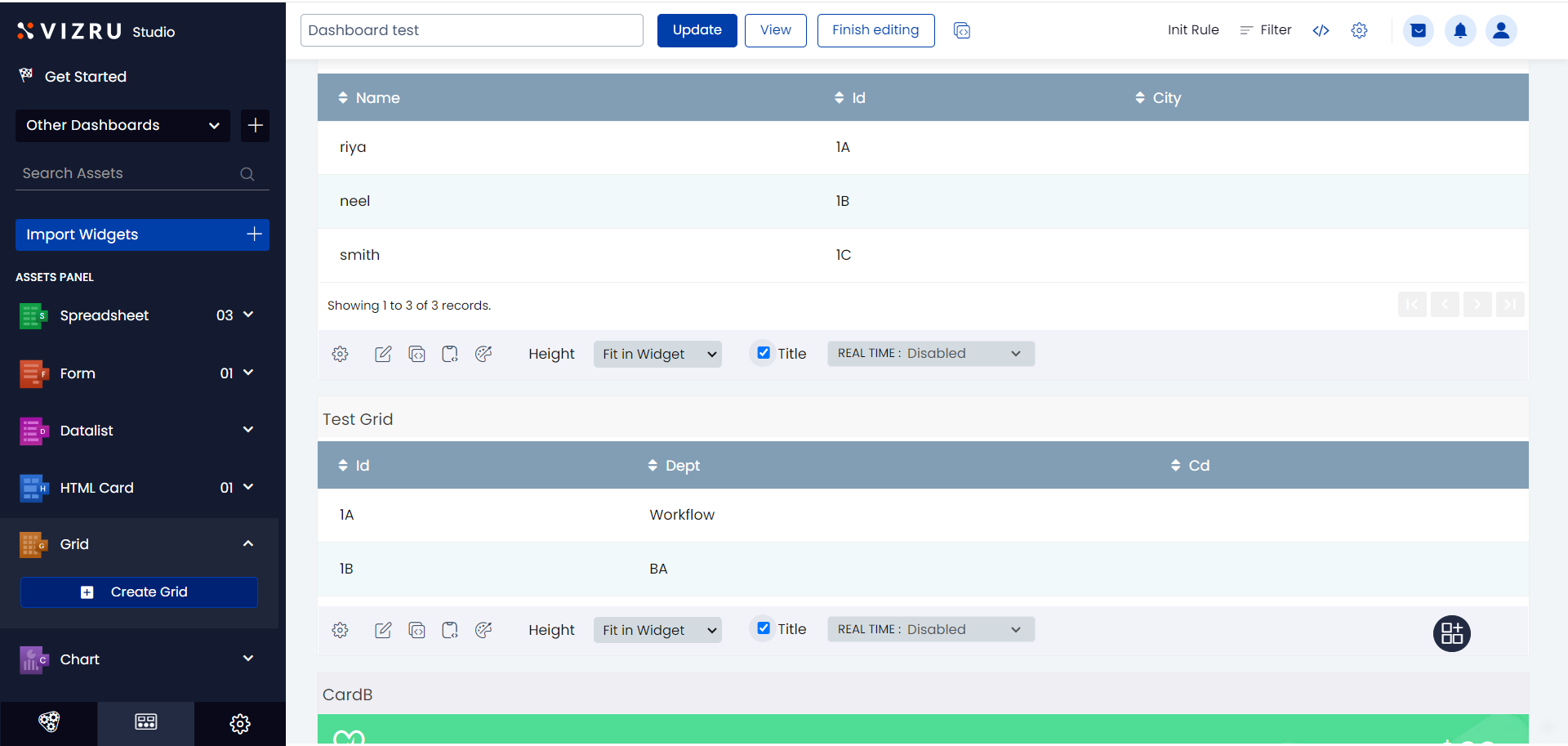Open dashboard settings gear in top bar
Viewport: 1568px width, 746px height.
[x=1359, y=30]
